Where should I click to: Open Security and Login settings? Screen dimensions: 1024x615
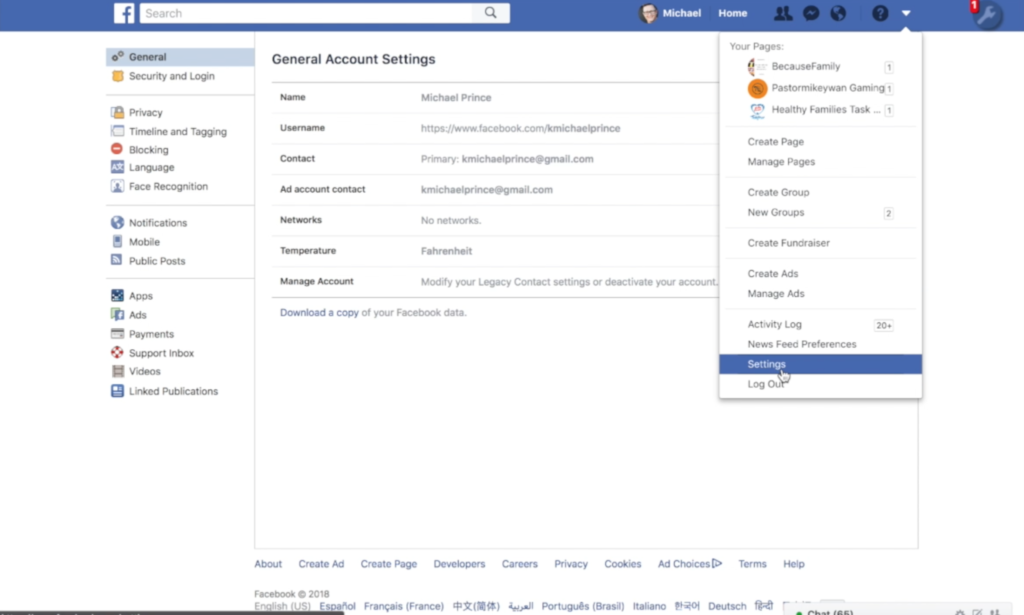[171, 76]
